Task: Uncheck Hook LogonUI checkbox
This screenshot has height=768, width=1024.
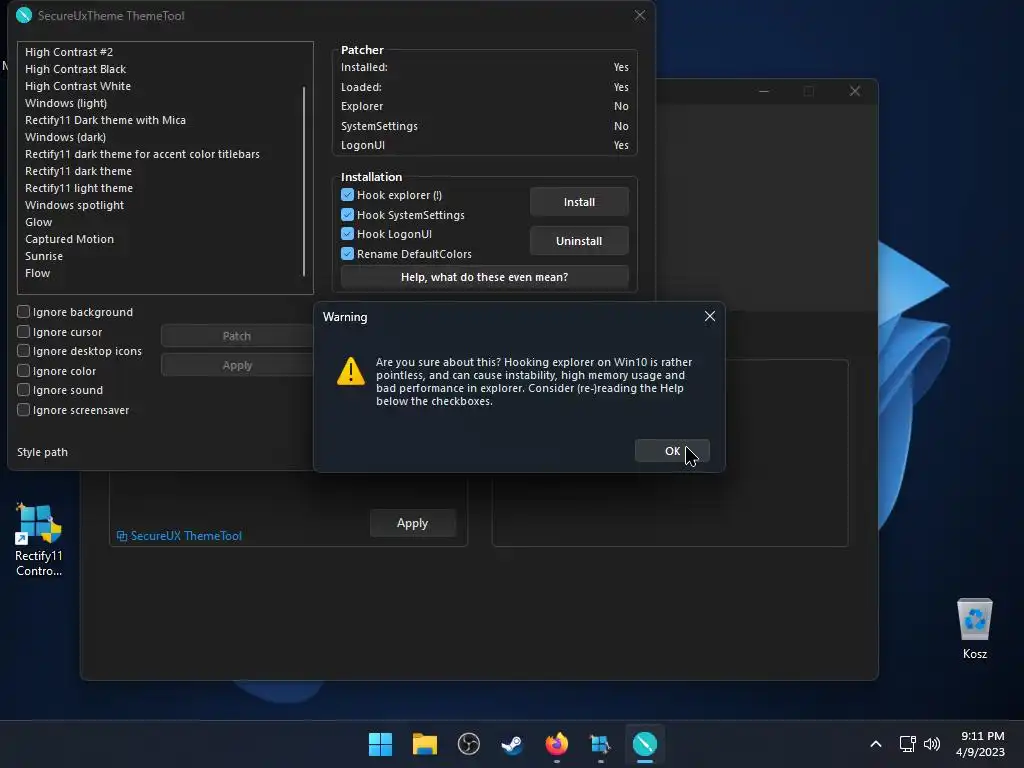Action: point(347,234)
